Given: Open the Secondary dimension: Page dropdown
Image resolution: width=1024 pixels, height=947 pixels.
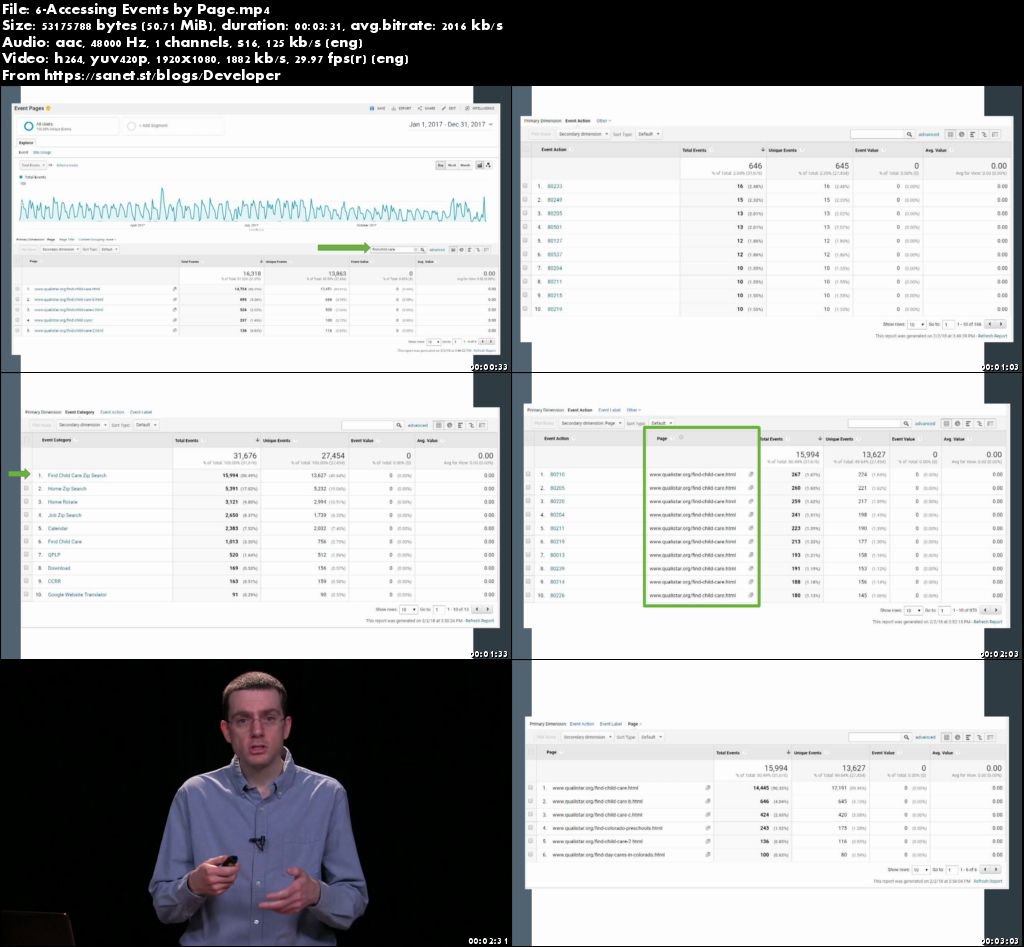Looking at the screenshot, I should 590,423.
